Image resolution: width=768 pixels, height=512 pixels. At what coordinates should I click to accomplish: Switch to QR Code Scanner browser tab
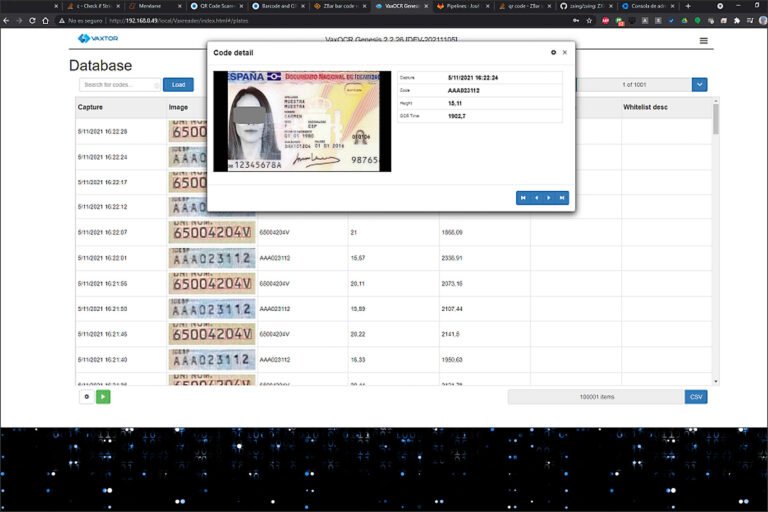(216, 6)
